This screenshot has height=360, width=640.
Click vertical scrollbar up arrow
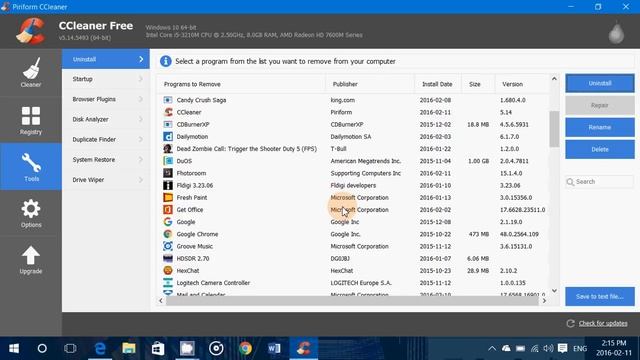tap(554, 79)
